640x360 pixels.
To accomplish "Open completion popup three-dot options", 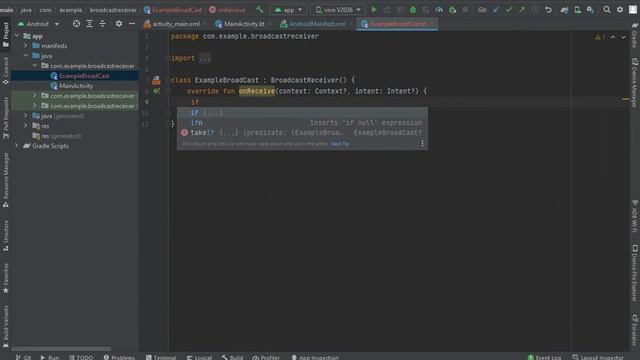I will (422, 143).
